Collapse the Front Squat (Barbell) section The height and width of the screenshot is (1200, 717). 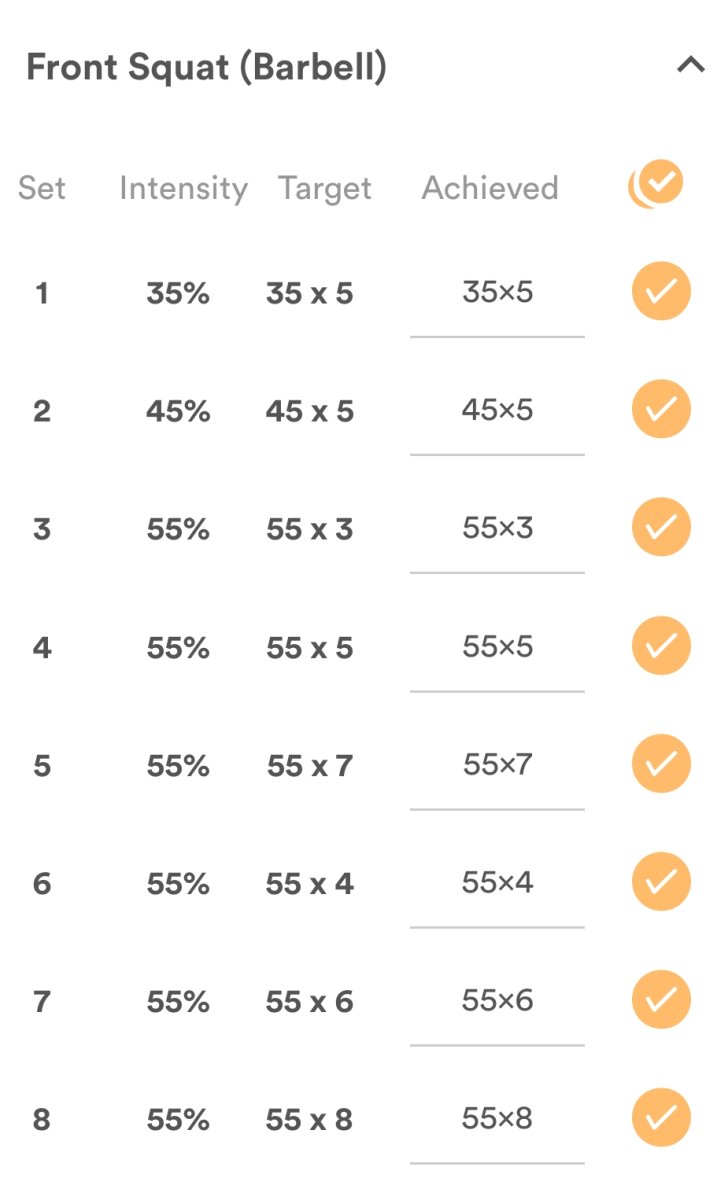[x=690, y=67]
